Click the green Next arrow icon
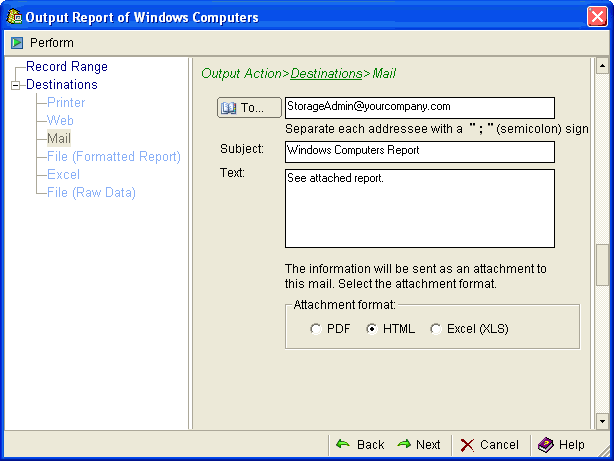 tap(404, 444)
